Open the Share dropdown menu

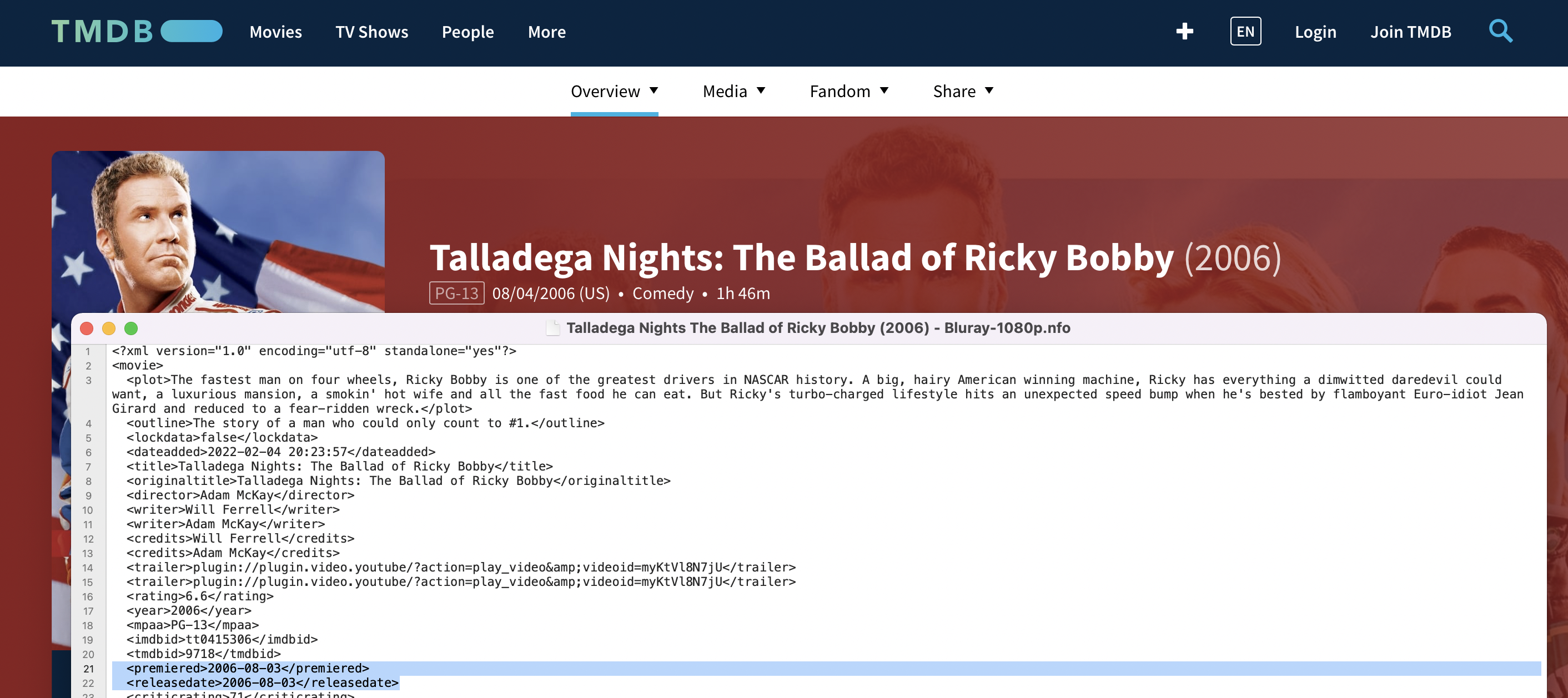click(x=963, y=91)
